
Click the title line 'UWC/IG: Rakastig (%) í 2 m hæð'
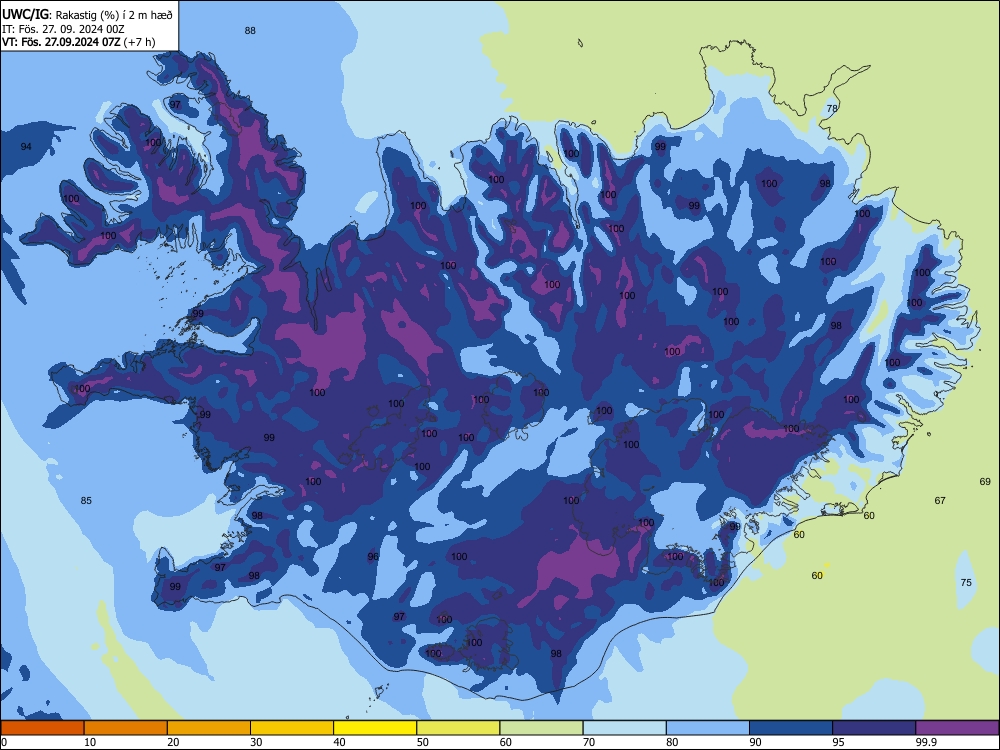[x=87, y=15]
